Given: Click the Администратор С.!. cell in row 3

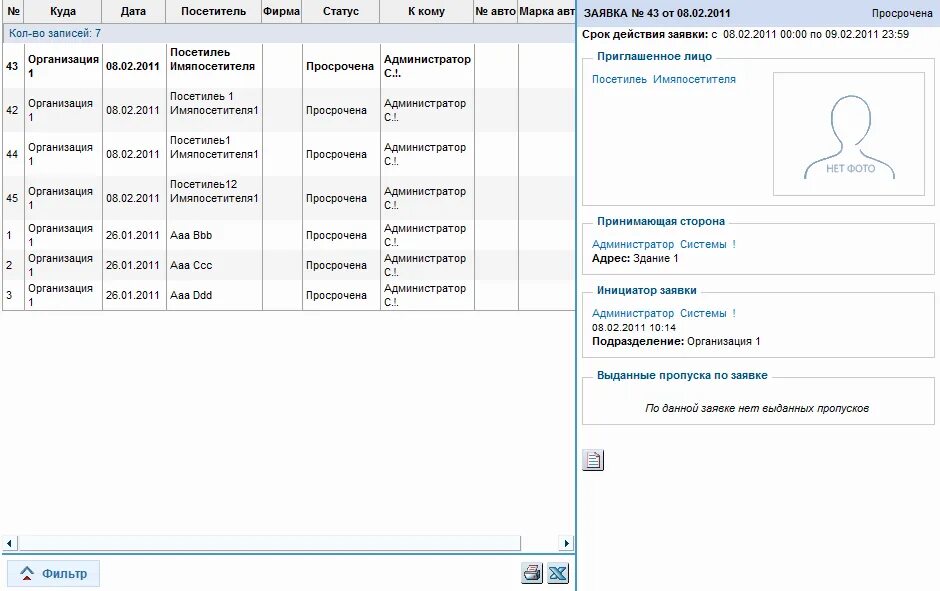Looking at the screenshot, I should pos(425,295).
